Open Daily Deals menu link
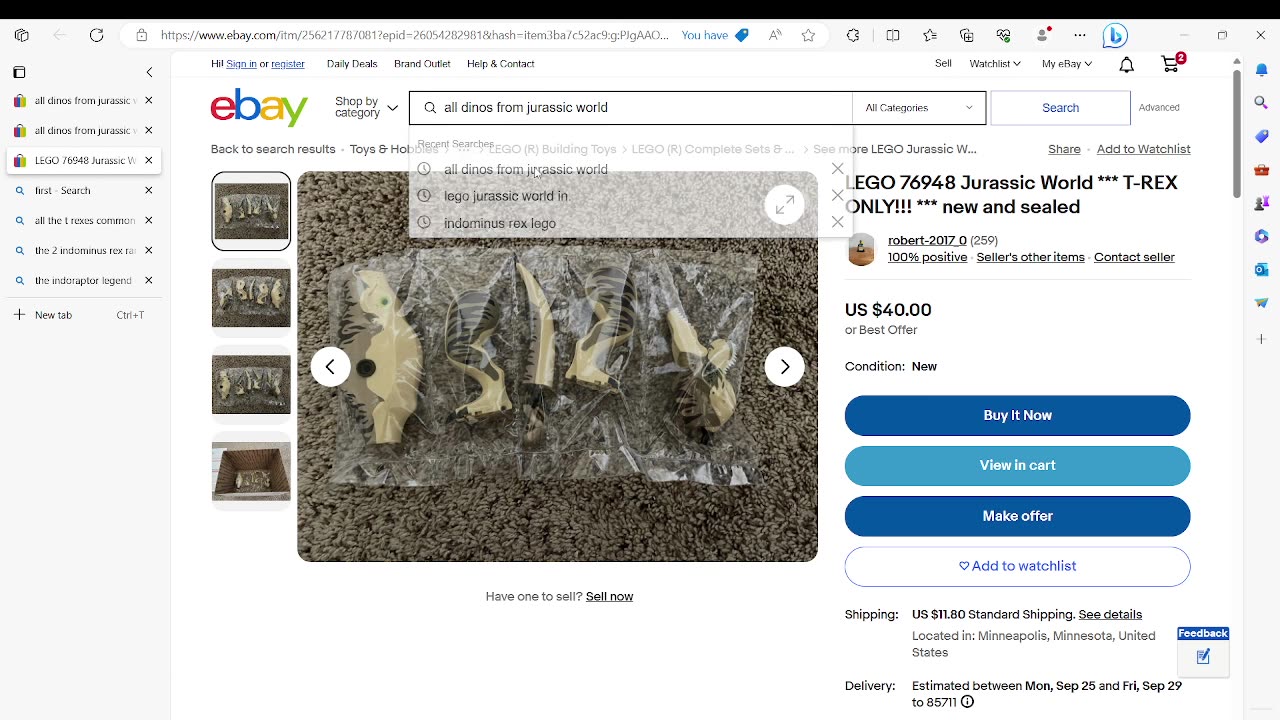This screenshot has width=1280, height=720. (x=352, y=64)
